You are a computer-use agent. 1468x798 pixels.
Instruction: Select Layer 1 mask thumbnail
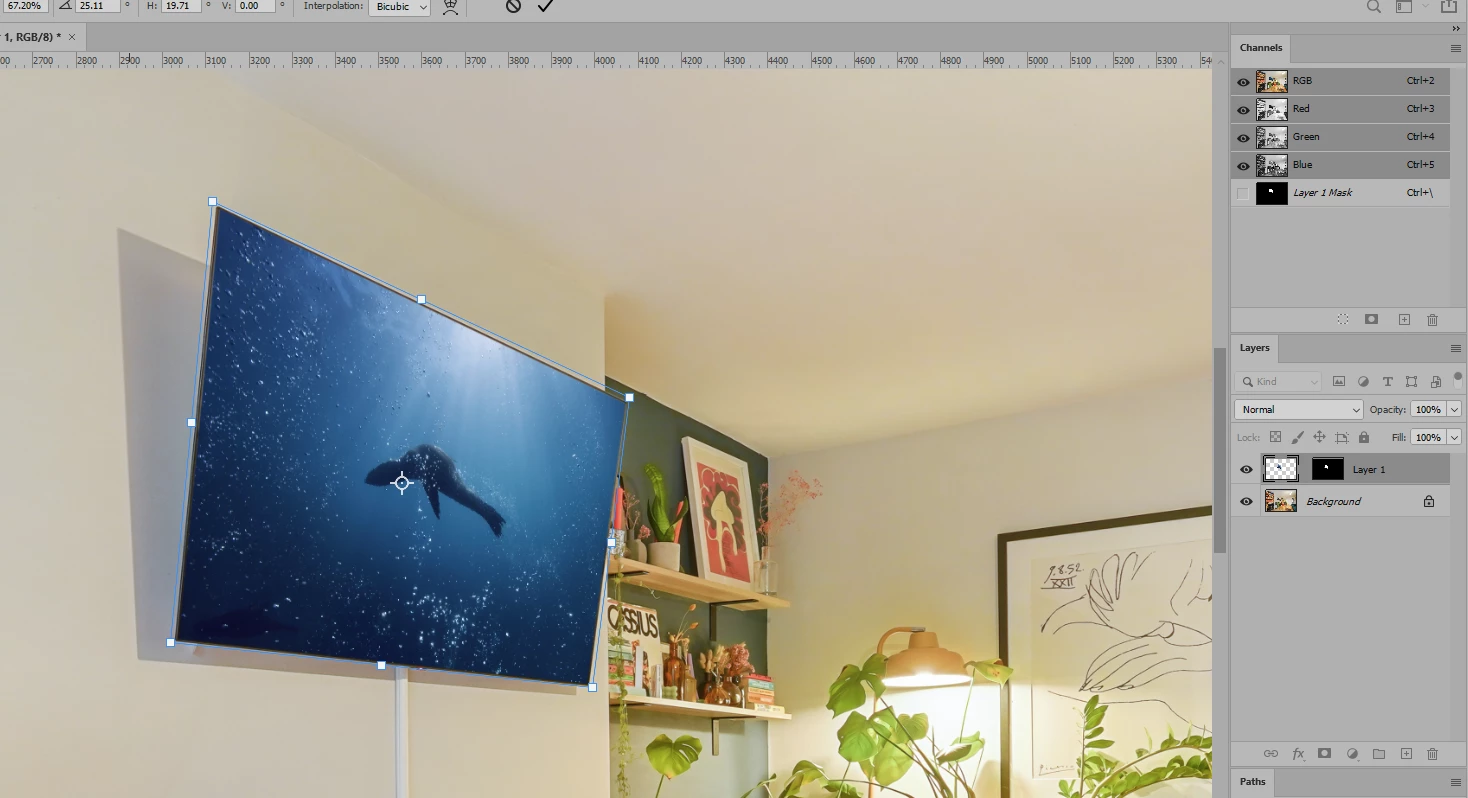pyautogui.click(x=1328, y=469)
